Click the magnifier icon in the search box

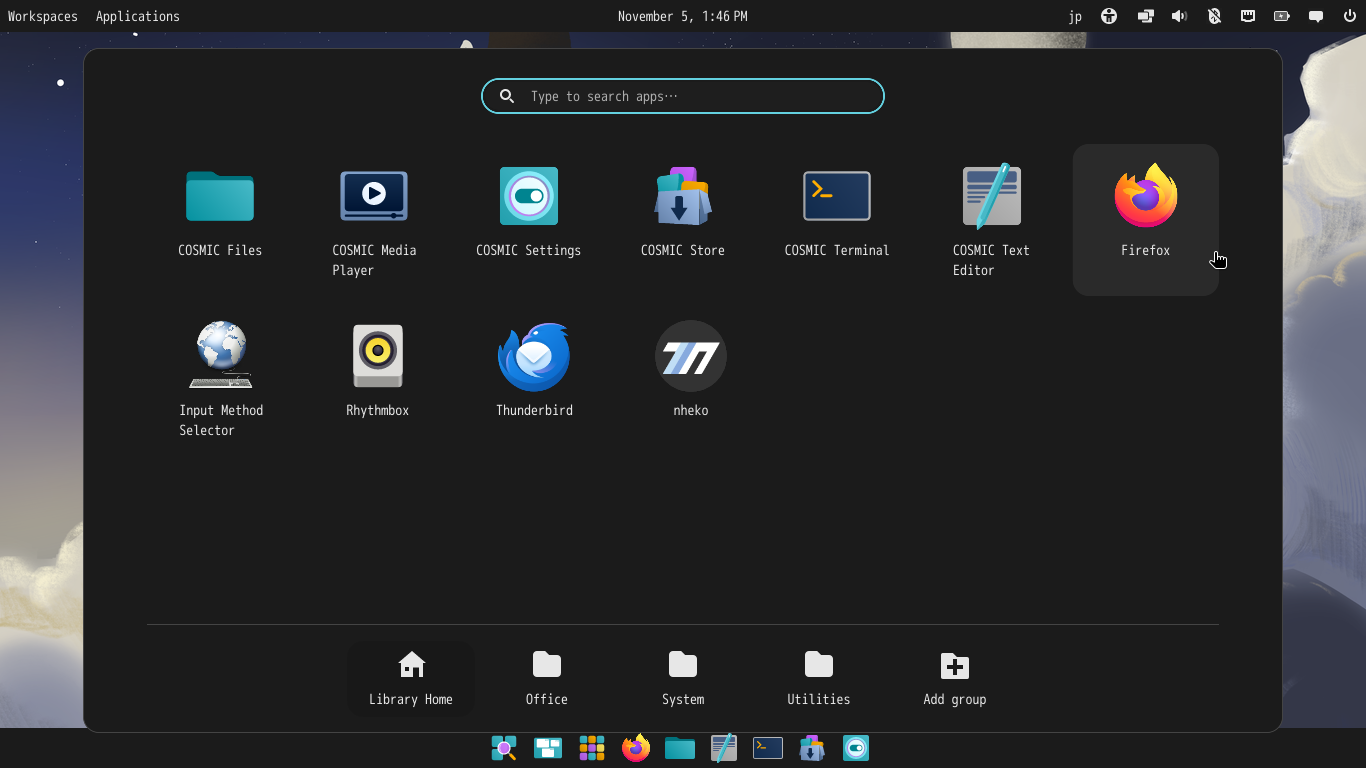coord(507,96)
